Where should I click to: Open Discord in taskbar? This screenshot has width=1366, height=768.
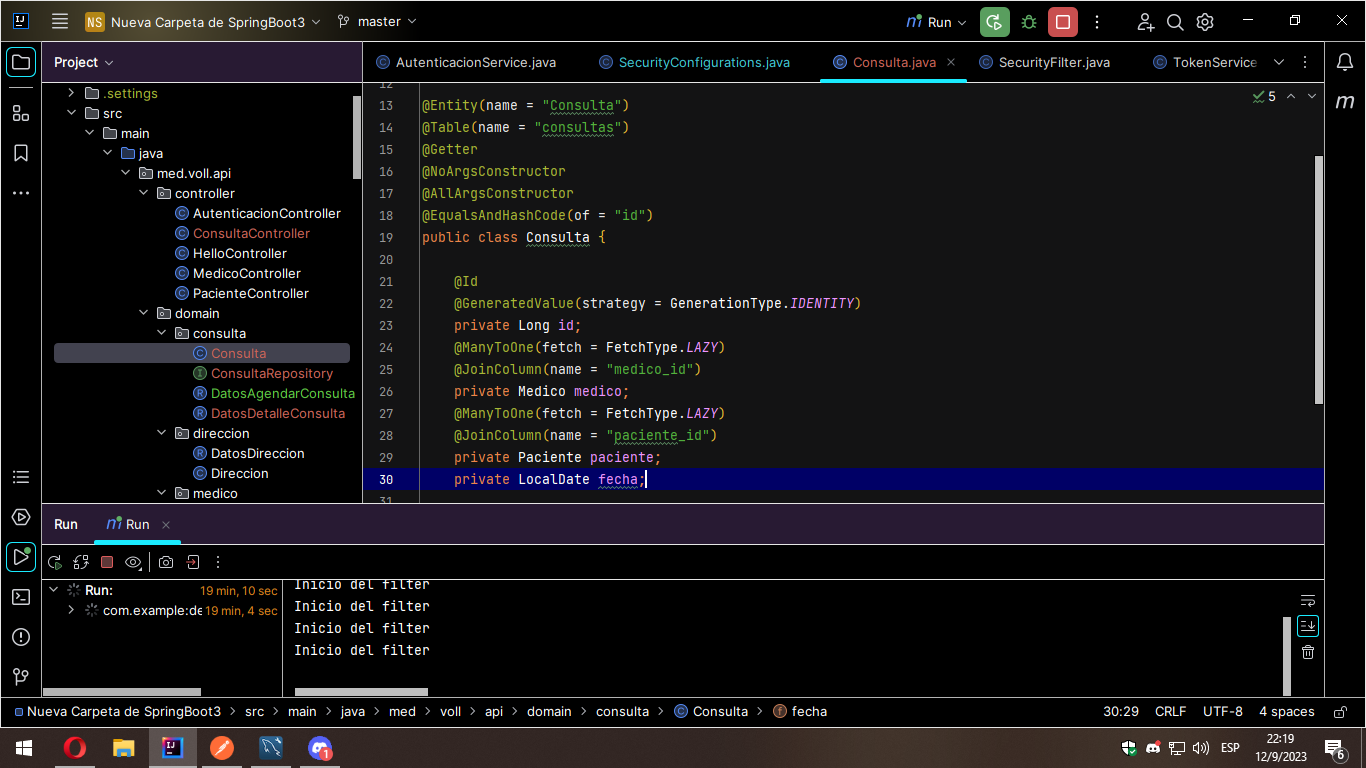[320, 748]
